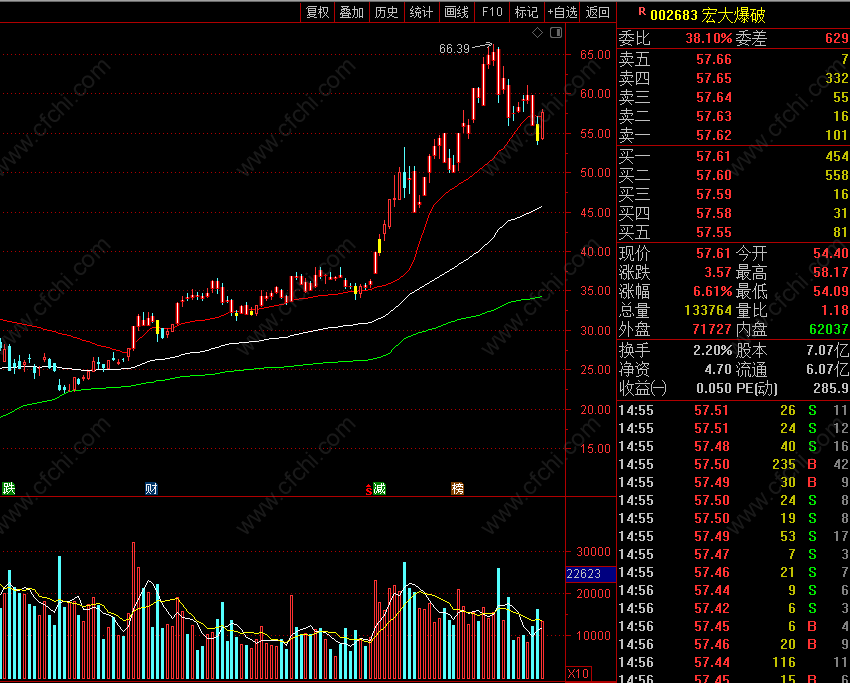850x683 pixels.
Task: Select the 买一 57.61 order row
Action: pyautogui.click(x=733, y=156)
